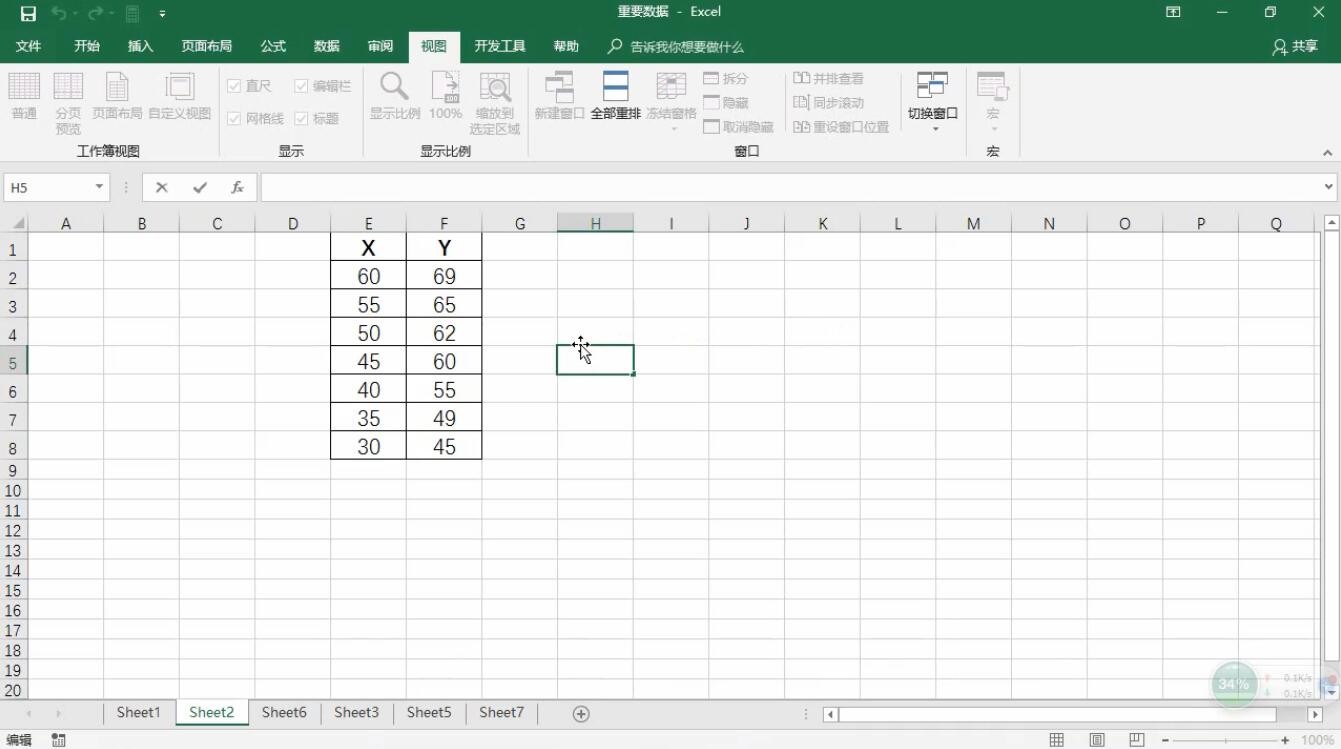The image size is (1341, 749).
Task: Click the zoom slider track
Action: [1223, 740]
